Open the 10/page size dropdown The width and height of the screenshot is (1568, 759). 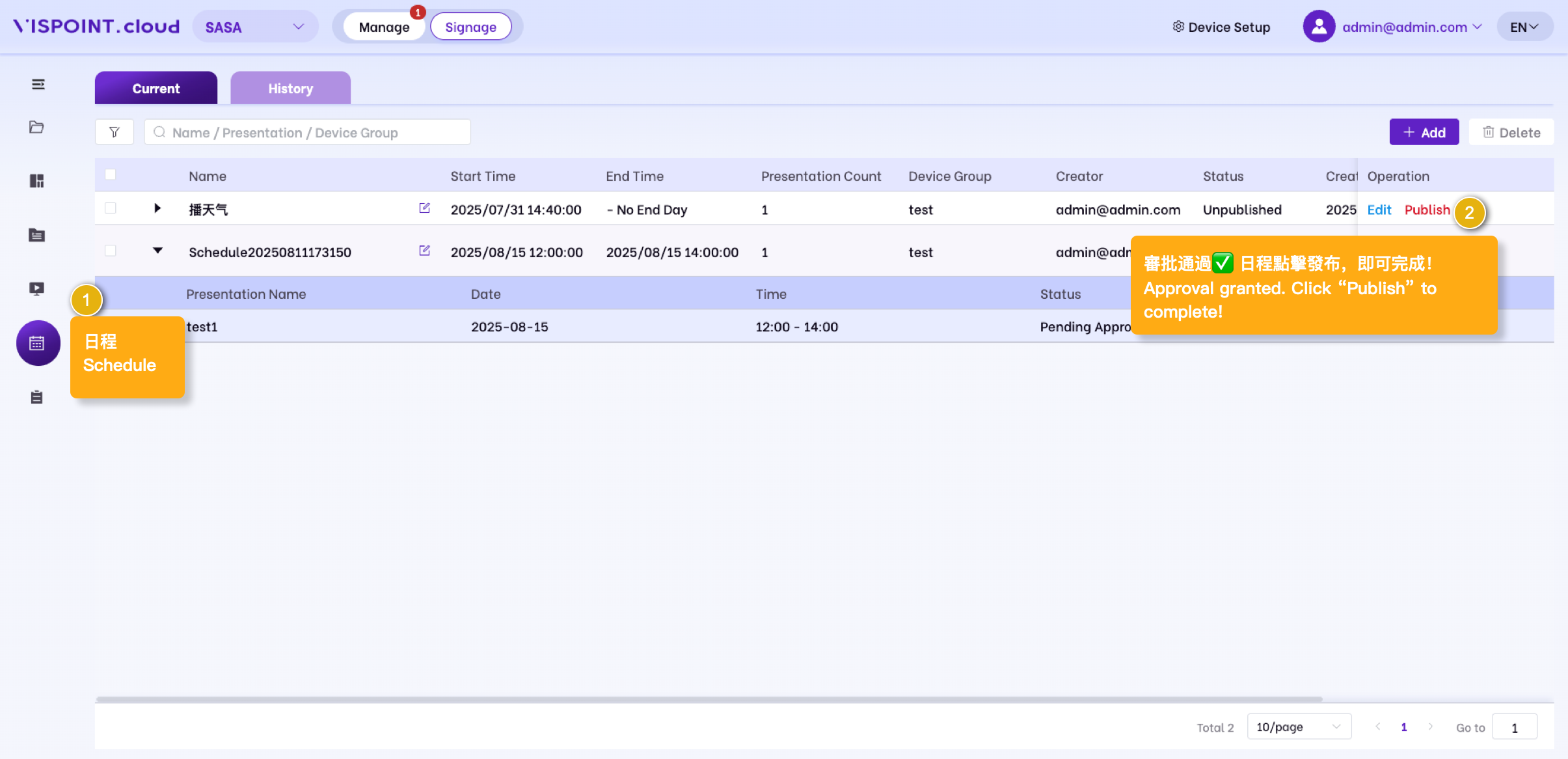coord(1298,726)
